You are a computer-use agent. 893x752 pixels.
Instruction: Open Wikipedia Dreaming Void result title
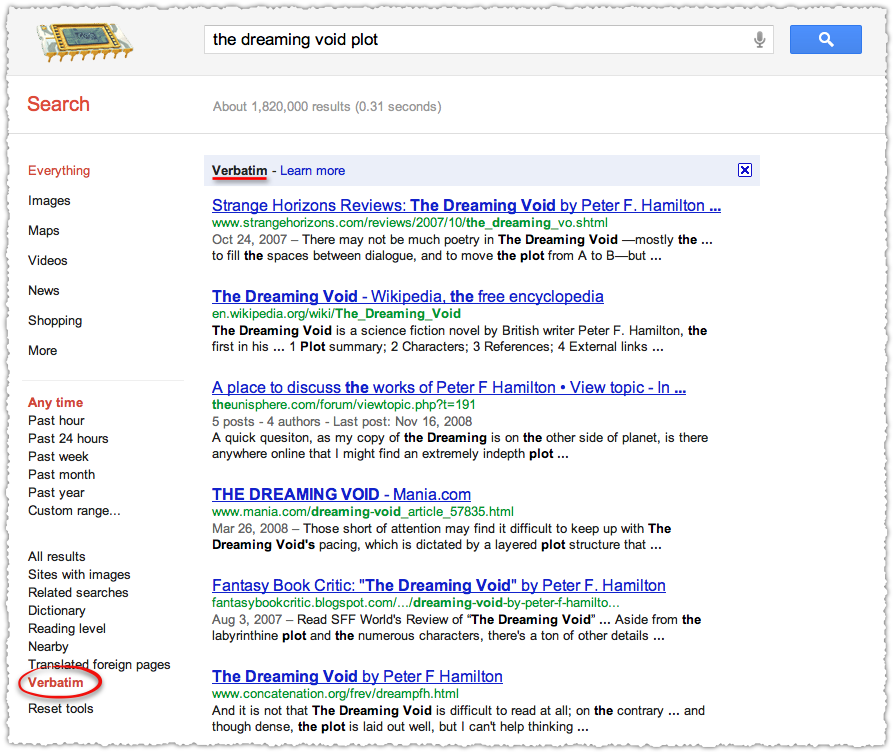tap(408, 296)
